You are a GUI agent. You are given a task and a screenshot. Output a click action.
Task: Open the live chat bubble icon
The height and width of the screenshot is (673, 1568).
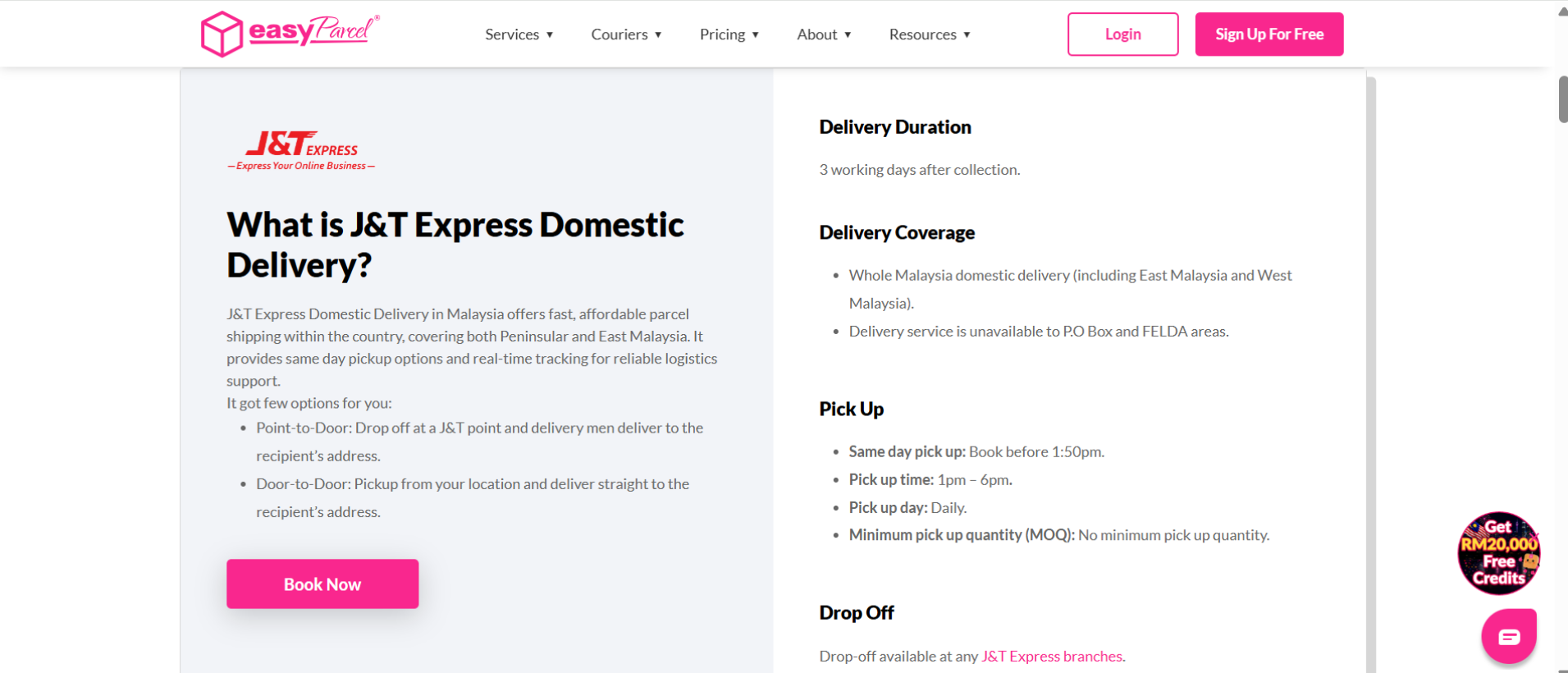(1509, 636)
